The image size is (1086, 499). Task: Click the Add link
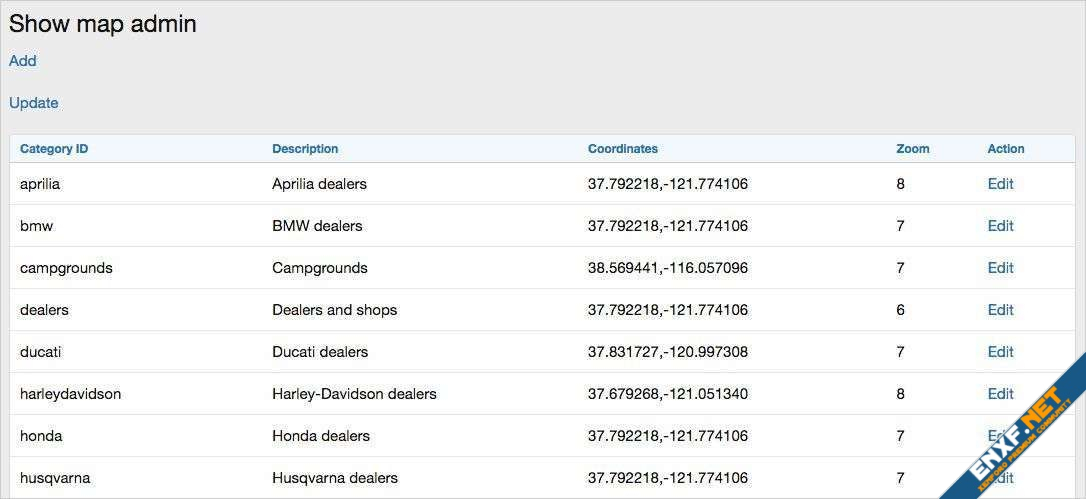pos(23,61)
